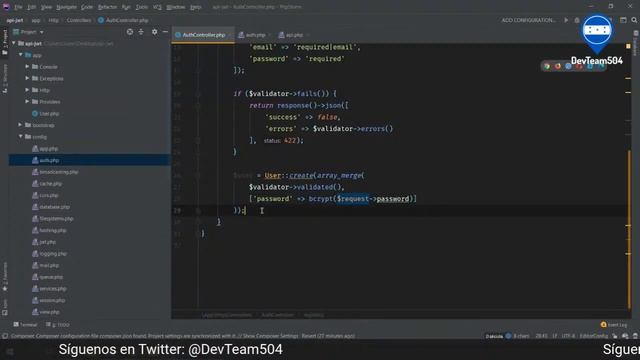
Task: Open Search Everywhere magnifier icon
Action: pyautogui.click(x=634, y=20)
